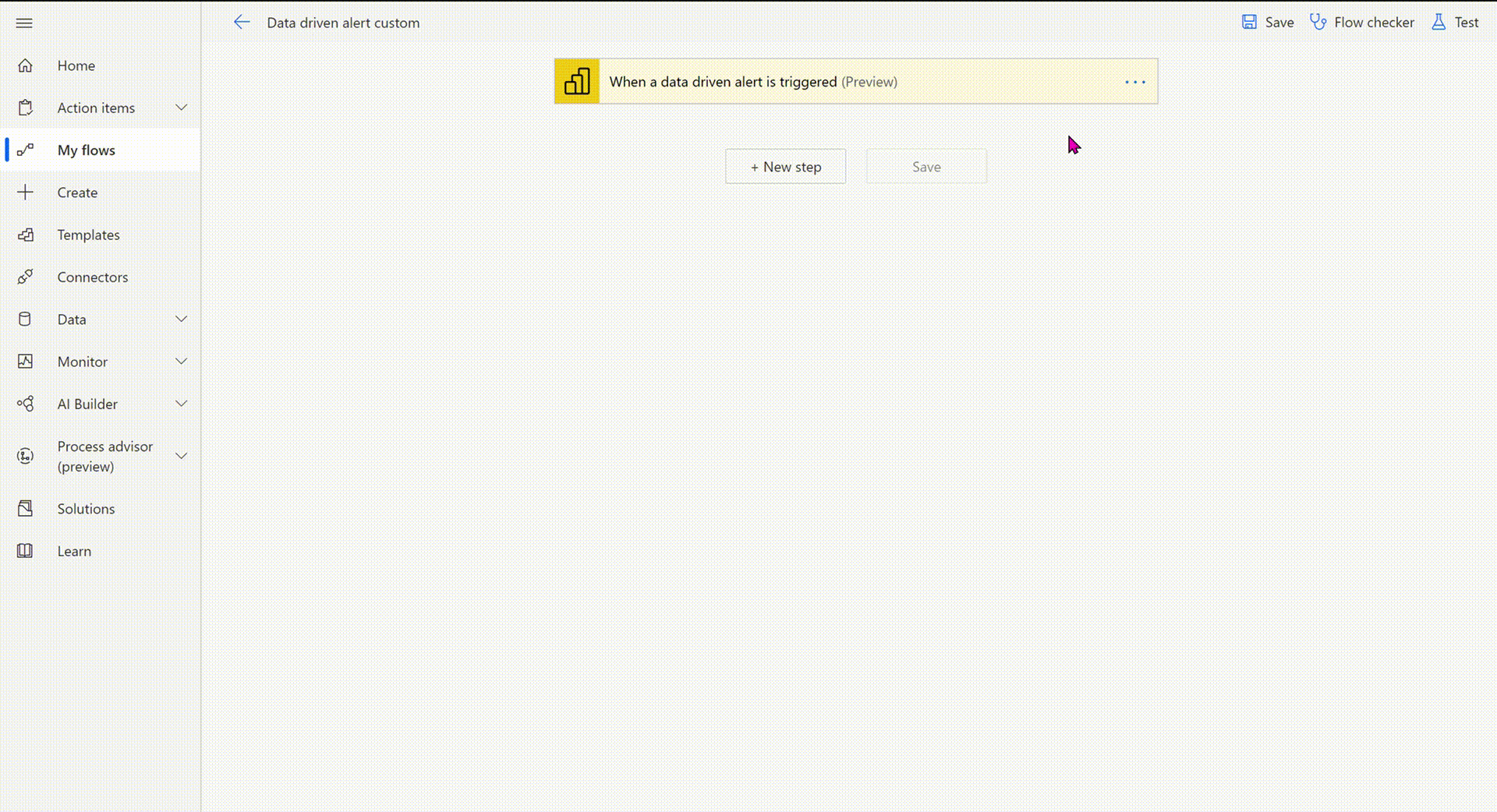Open the Create page
This screenshot has height=812, width=1497.
77,192
